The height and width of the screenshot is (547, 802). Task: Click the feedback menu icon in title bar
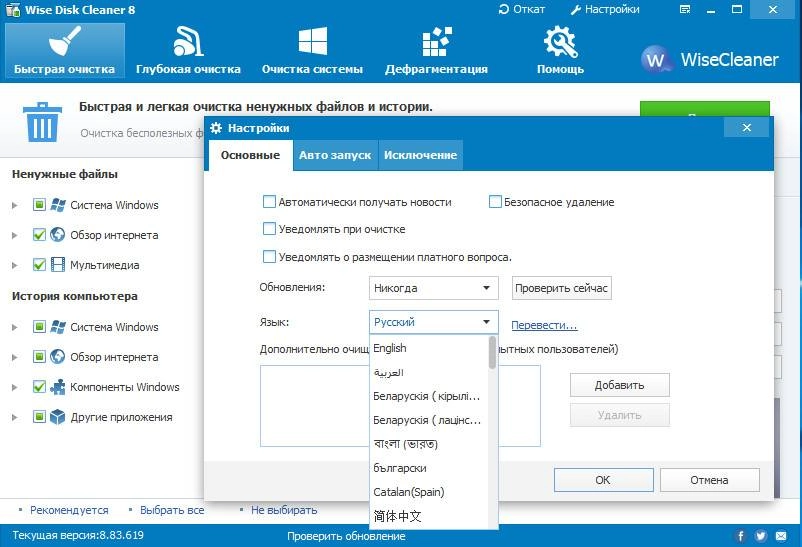click(x=685, y=9)
